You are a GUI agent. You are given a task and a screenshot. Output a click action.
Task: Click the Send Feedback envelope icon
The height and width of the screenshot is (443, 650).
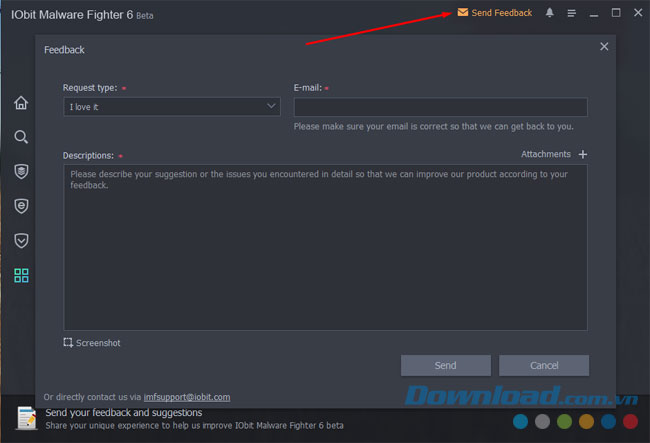(463, 12)
